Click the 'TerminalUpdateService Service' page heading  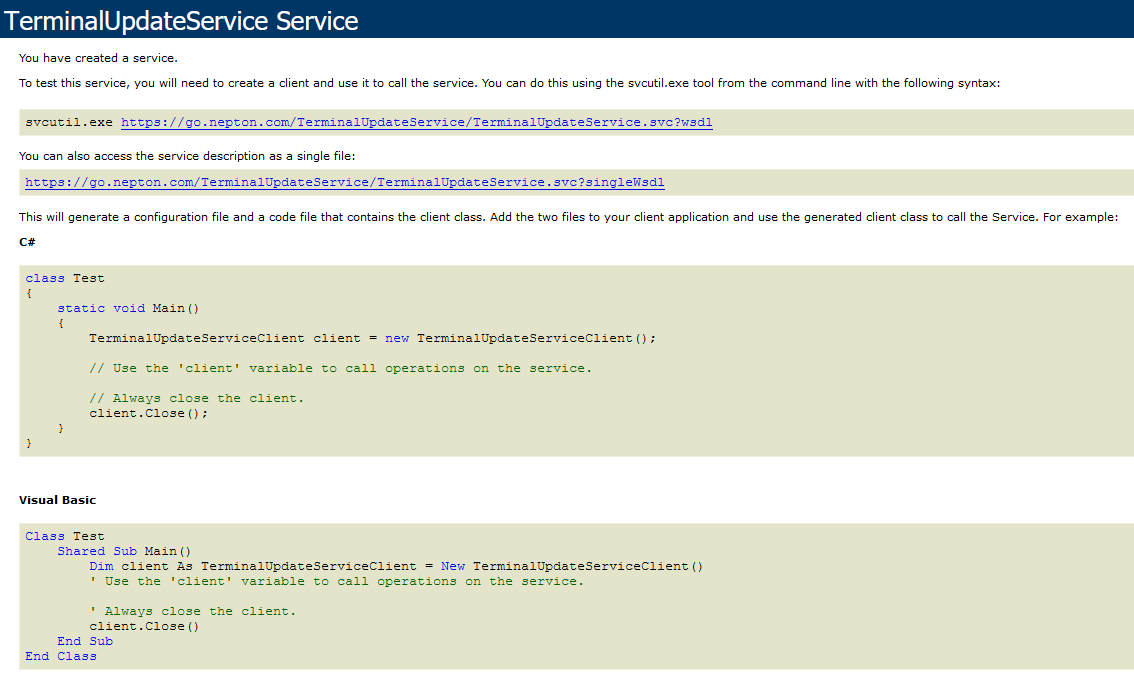[x=181, y=21]
